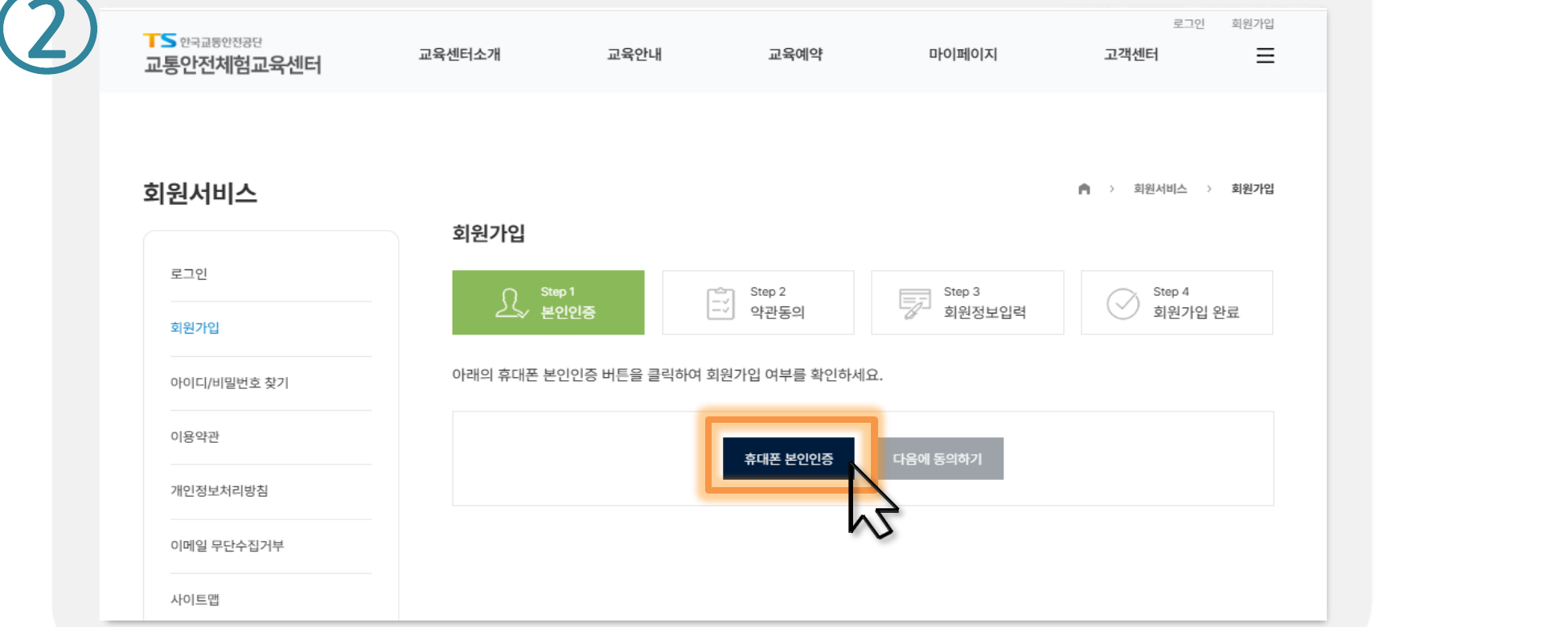1568x627 pixels.
Task: Click the 로그인 link in top header
Action: (x=1188, y=24)
